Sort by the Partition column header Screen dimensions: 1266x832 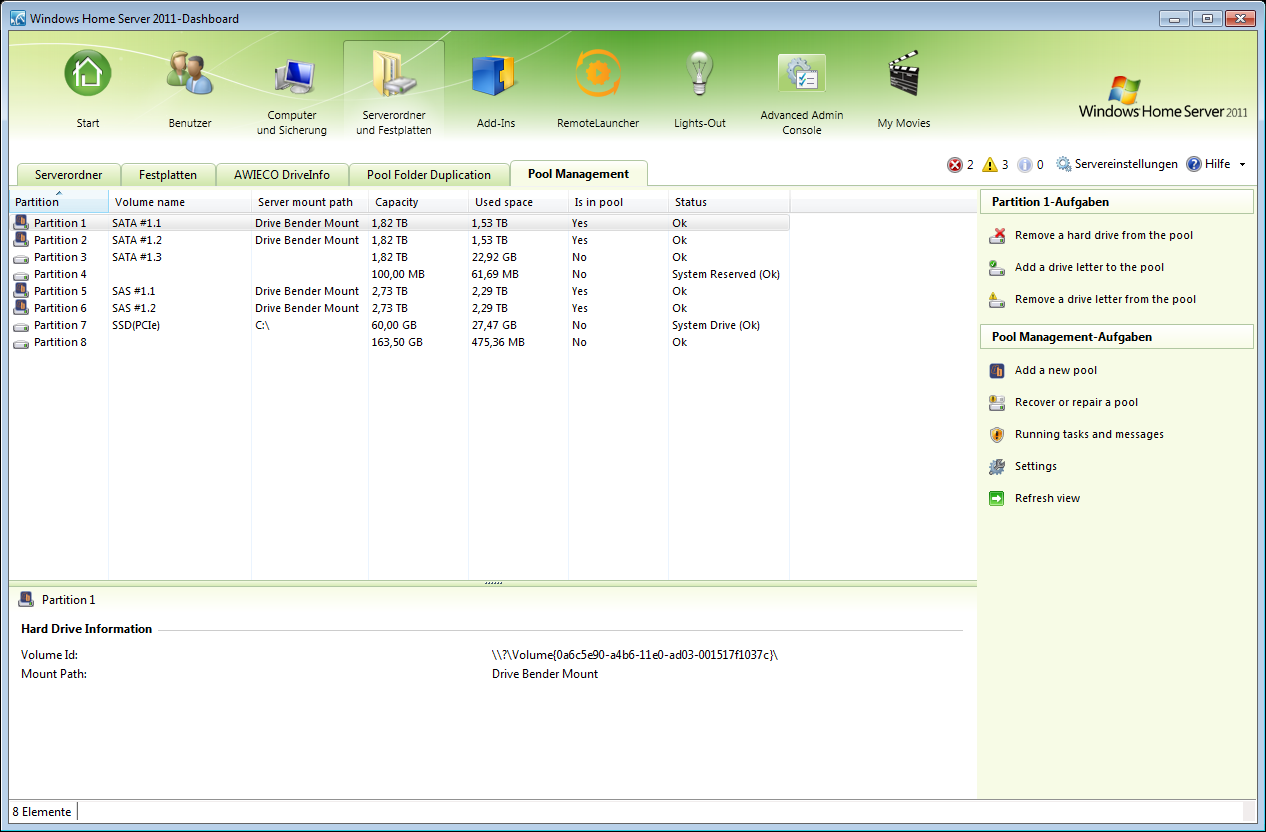pyautogui.click(x=59, y=202)
